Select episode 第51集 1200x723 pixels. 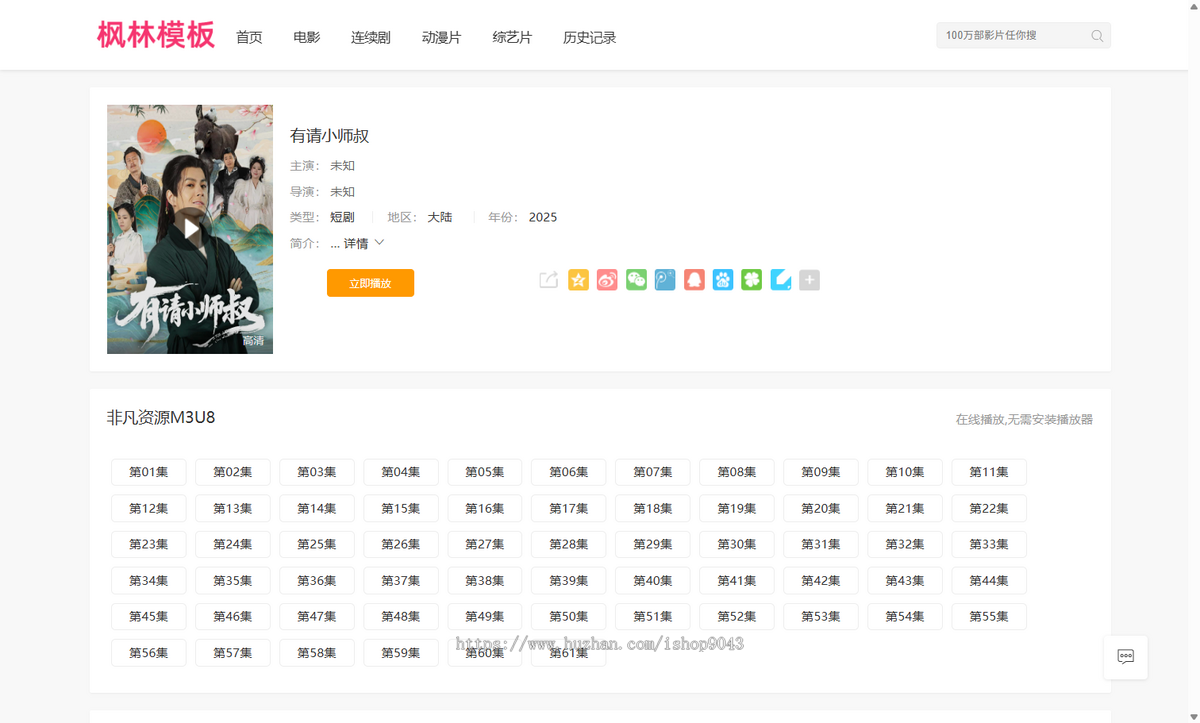653,616
